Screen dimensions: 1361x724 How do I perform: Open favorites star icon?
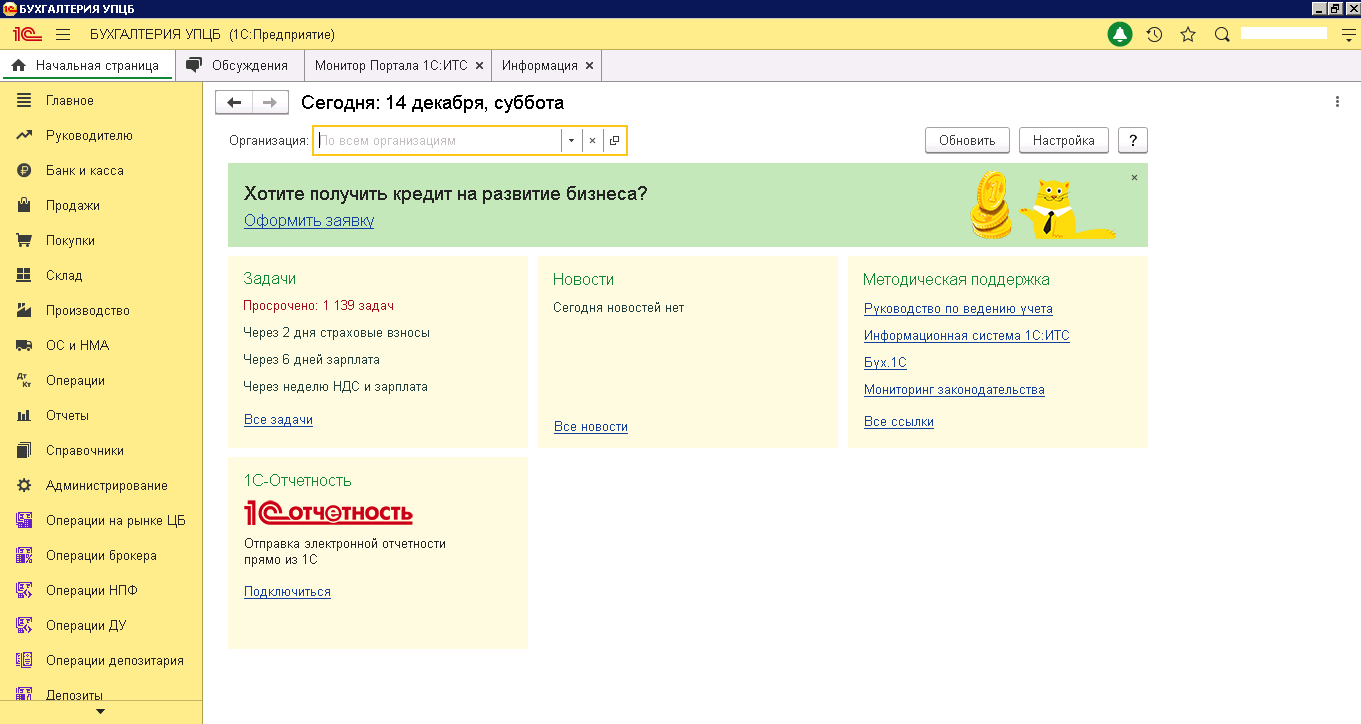click(1188, 34)
